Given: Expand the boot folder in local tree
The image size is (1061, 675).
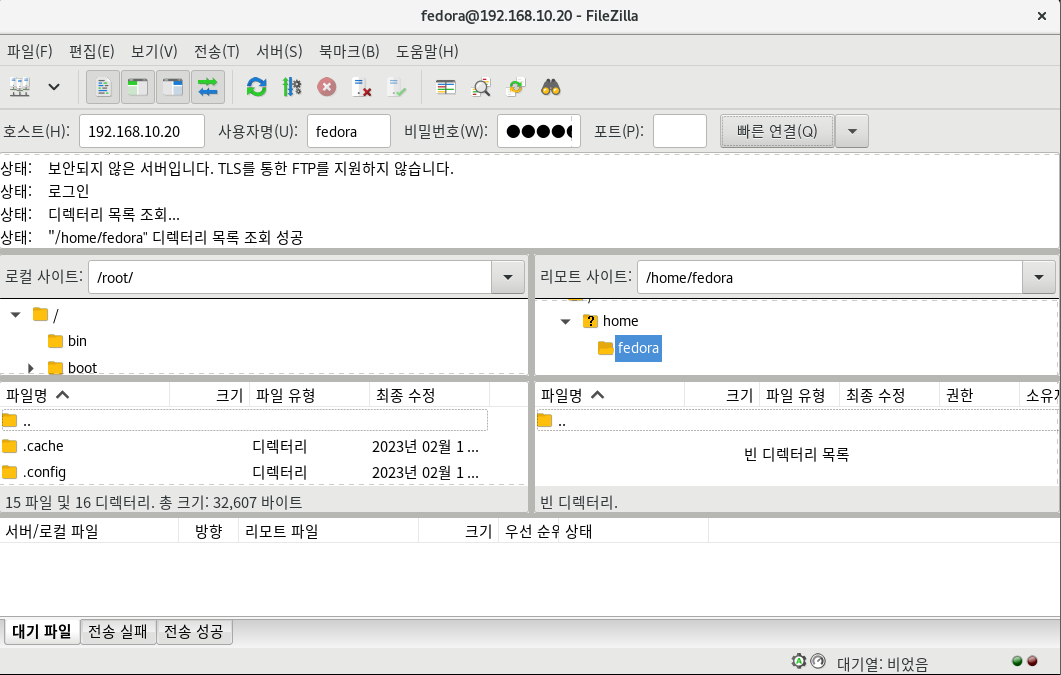Looking at the screenshot, I should (x=30, y=368).
